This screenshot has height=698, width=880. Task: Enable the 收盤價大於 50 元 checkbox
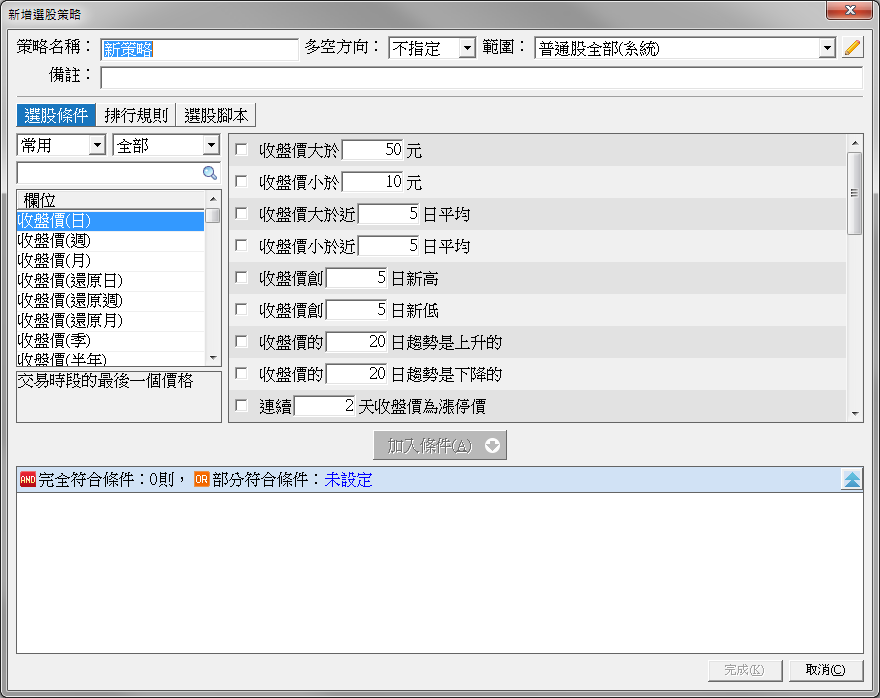coord(241,151)
